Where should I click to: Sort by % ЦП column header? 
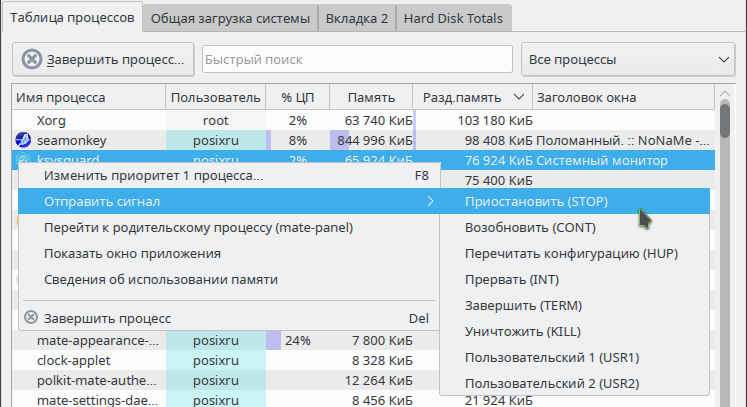[x=297, y=97]
